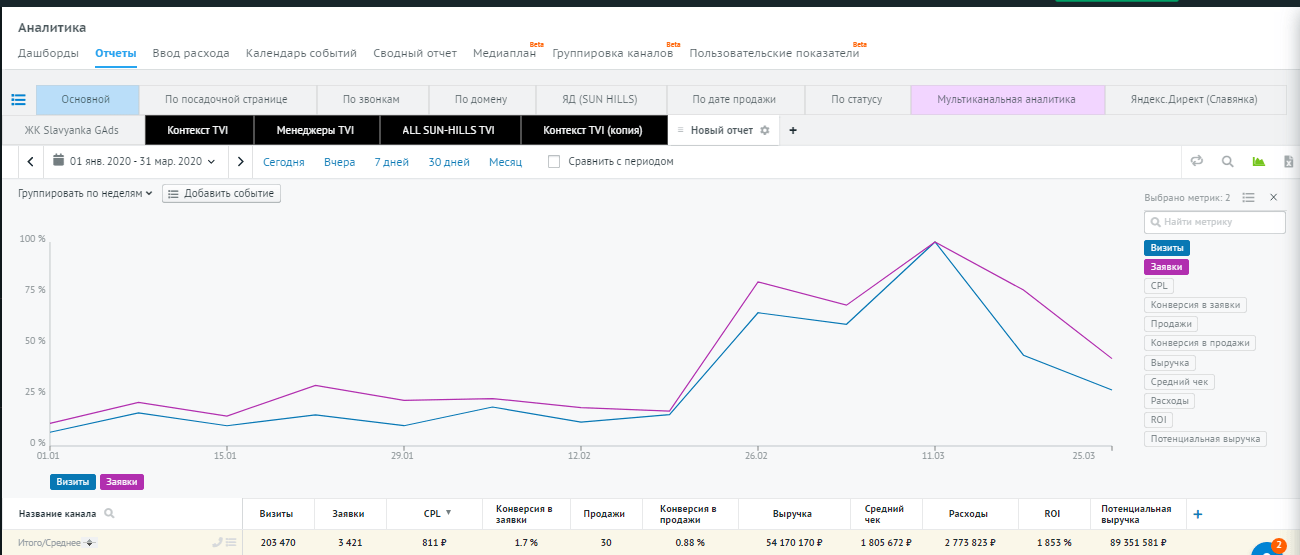Click the Добавить событие button
The width and height of the screenshot is (1300, 555).
click(221, 194)
